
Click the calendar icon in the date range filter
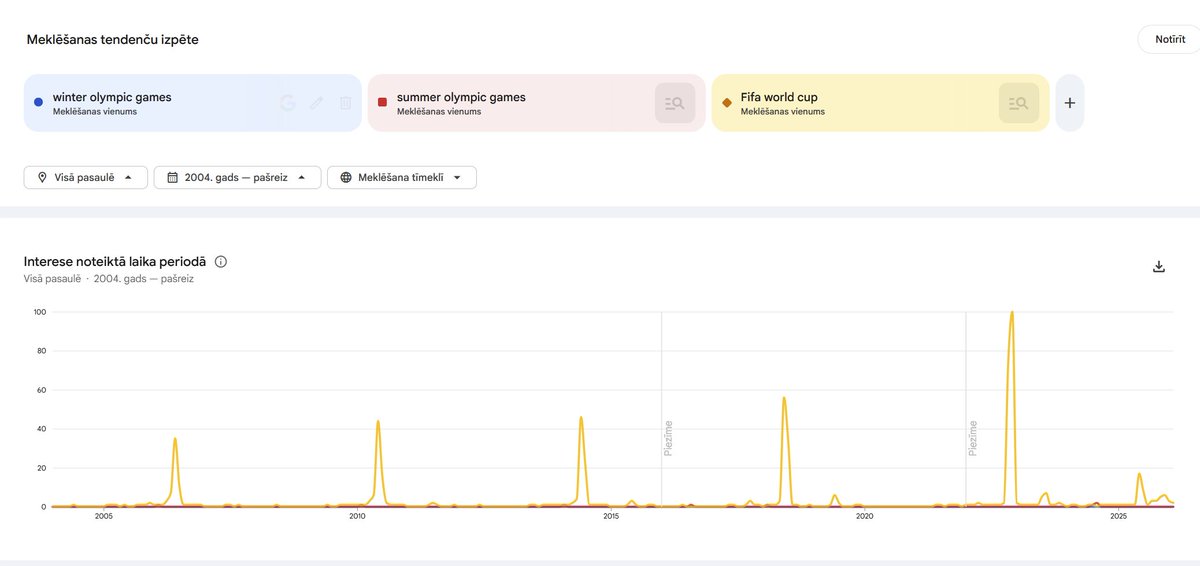tap(172, 177)
